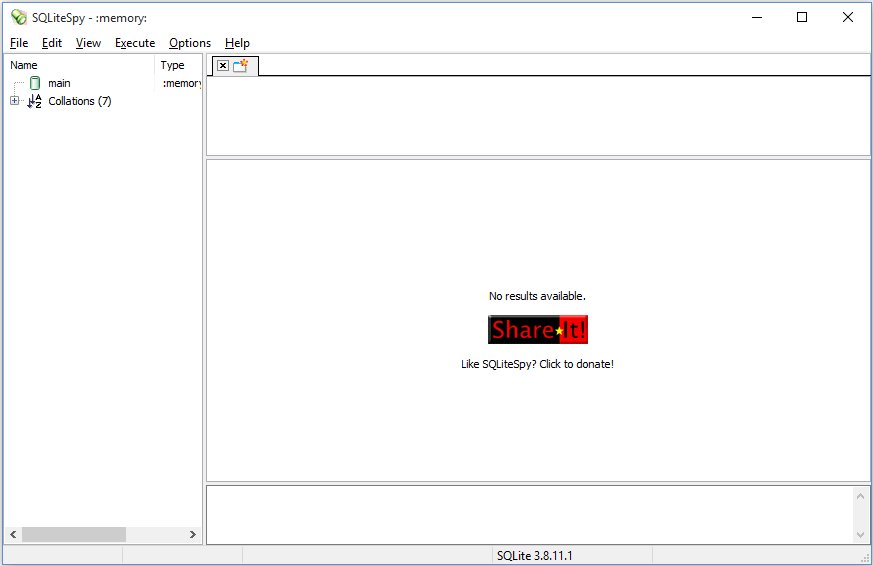Click the Name column header
The height and width of the screenshot is (566, 873).
pyautogui.click(x=80, y=65)
